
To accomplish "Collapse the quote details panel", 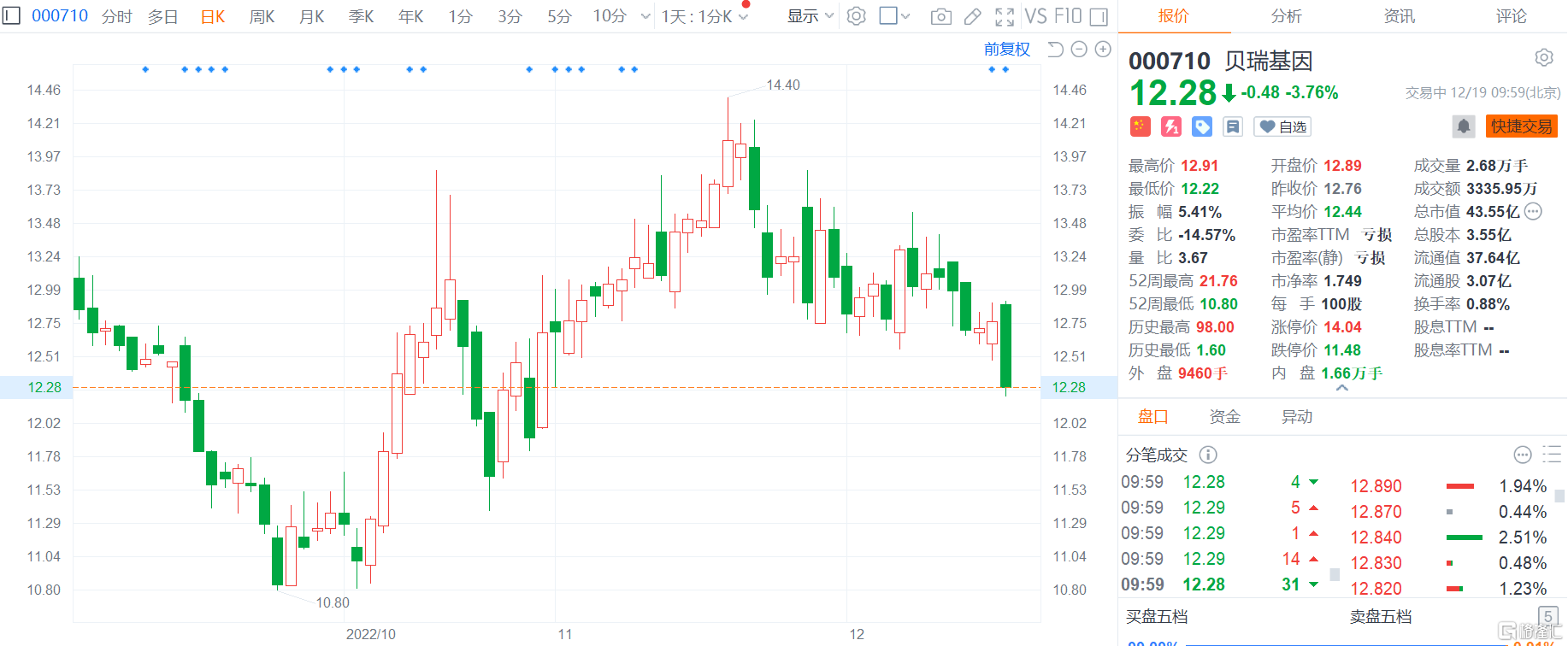I will (1342, 388).
